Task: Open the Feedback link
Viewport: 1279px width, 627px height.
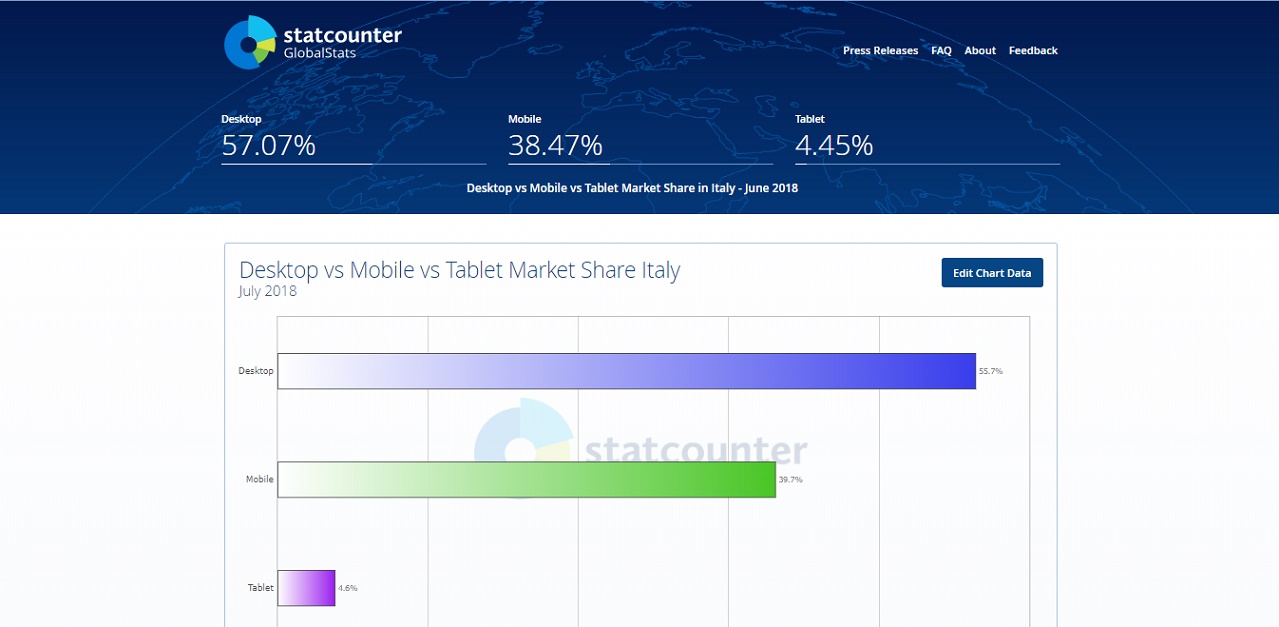Action: click(x=1033, y=51)
